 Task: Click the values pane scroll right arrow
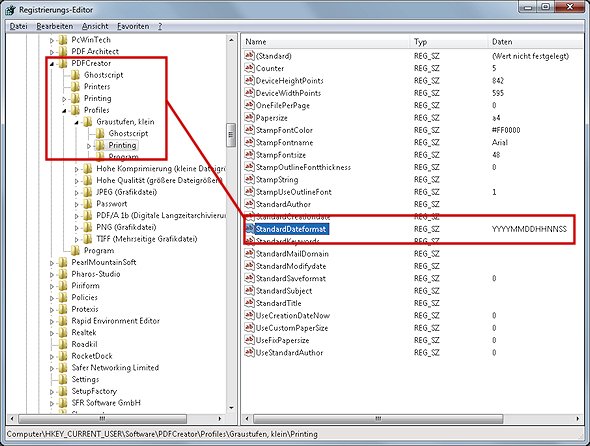[578, 419]
